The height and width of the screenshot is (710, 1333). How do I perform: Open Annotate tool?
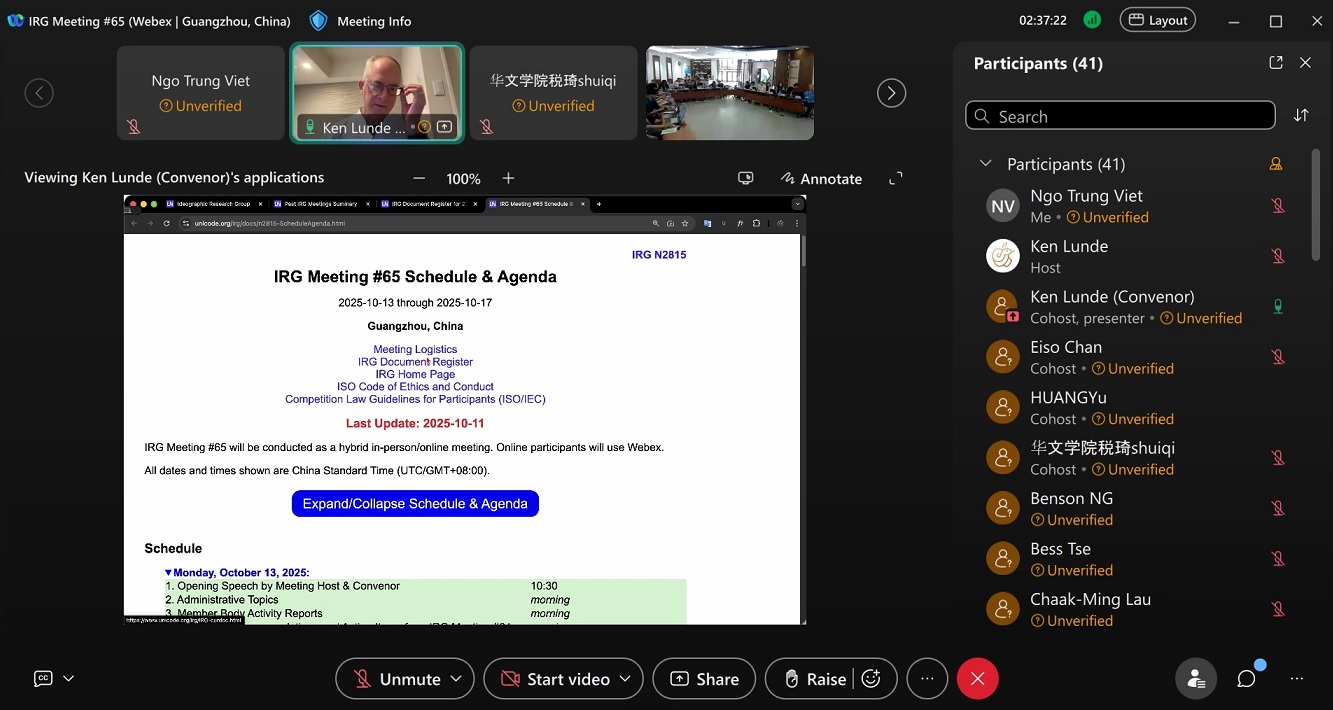[821, 179]
